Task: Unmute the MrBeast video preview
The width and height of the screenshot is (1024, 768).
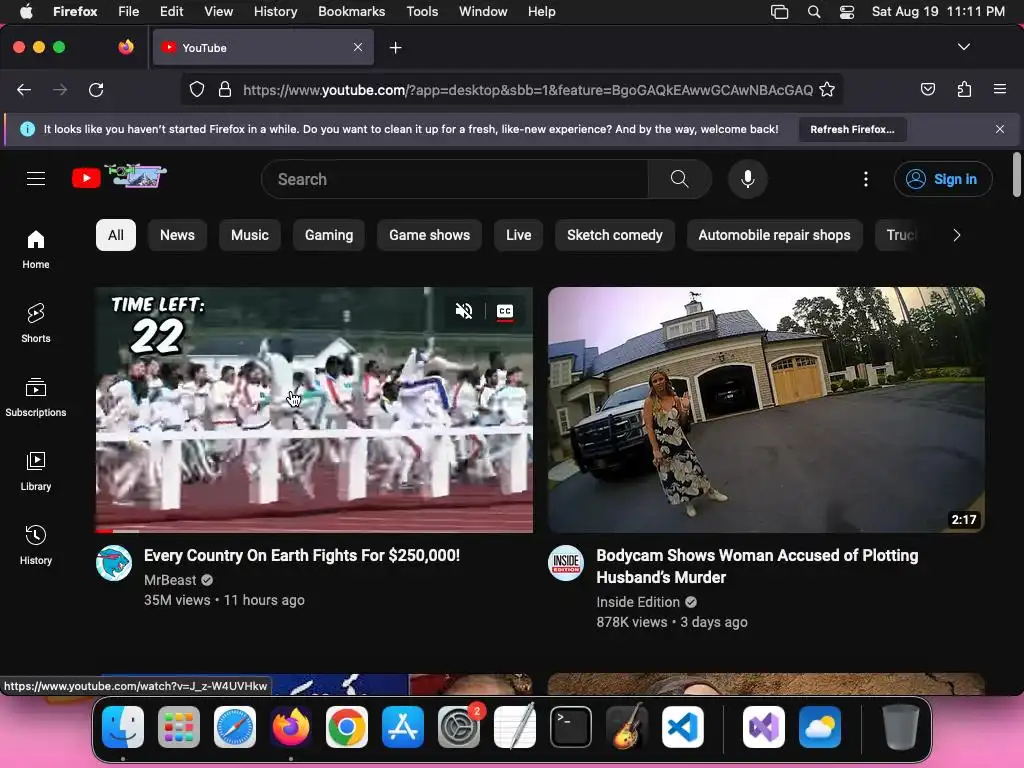Action: point(464,311)
